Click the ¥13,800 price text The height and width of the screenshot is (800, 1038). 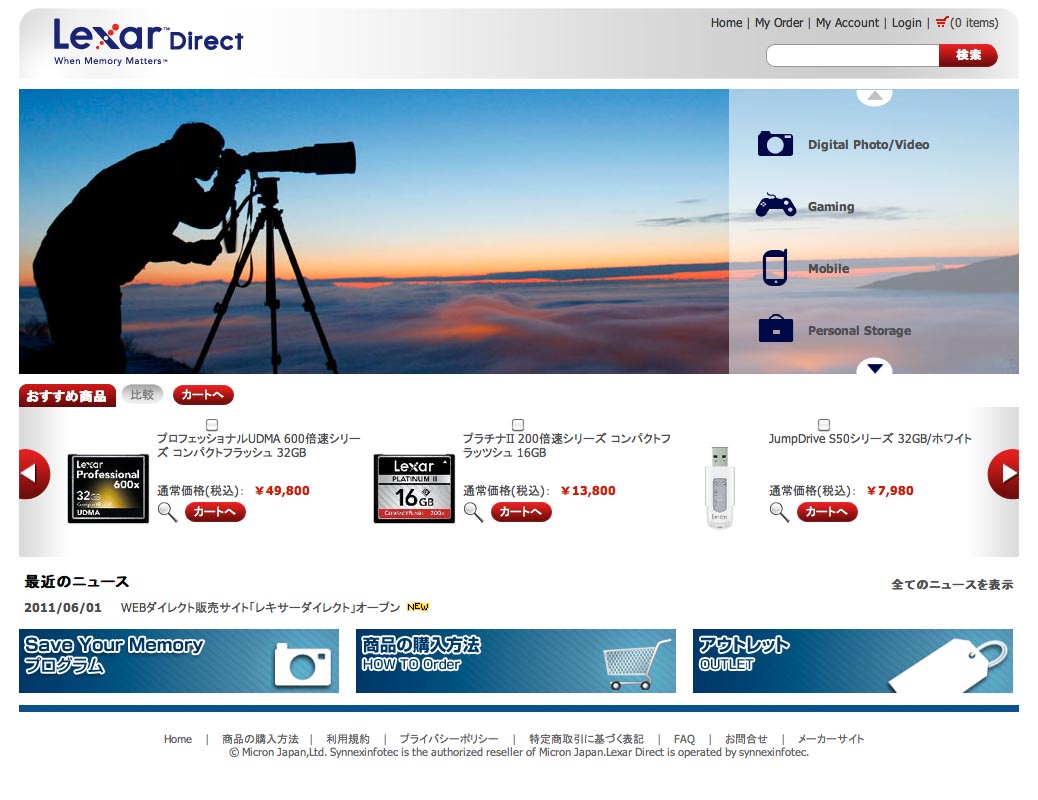point(588,491)
